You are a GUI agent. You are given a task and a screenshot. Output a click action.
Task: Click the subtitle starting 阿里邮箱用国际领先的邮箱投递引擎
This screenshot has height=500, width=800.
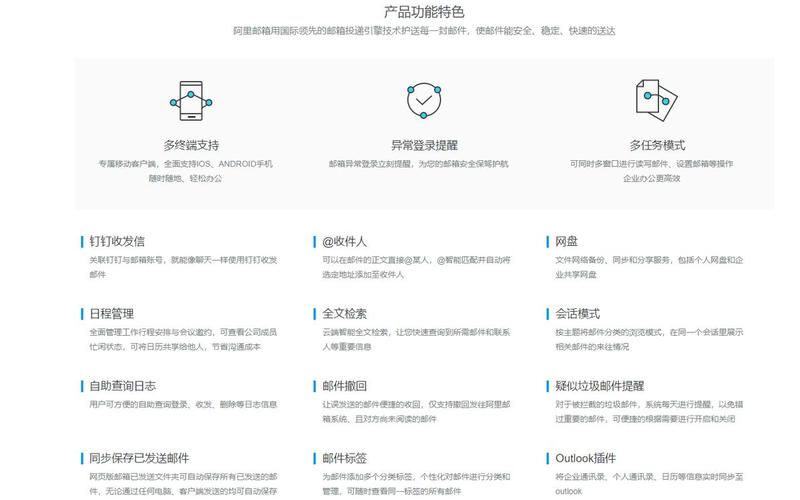click(x=424, y=31)
